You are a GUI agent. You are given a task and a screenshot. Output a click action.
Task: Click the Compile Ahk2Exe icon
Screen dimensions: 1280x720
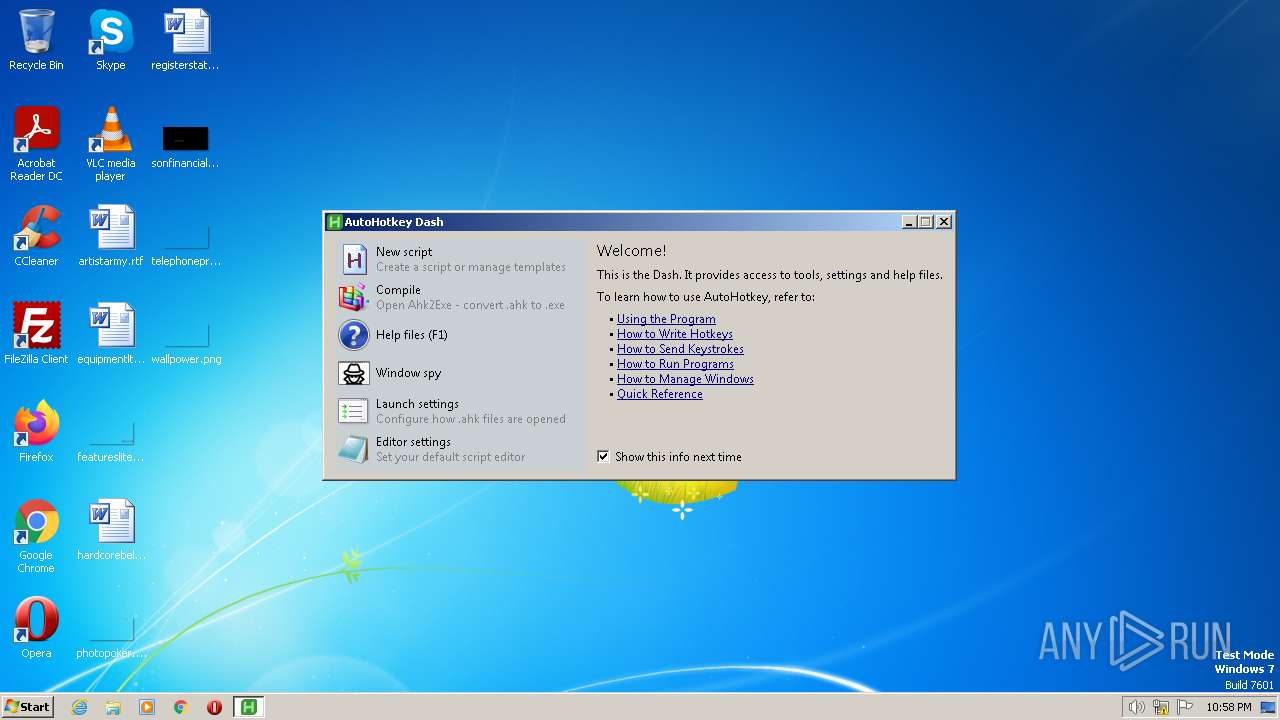[x=353, y=297]
